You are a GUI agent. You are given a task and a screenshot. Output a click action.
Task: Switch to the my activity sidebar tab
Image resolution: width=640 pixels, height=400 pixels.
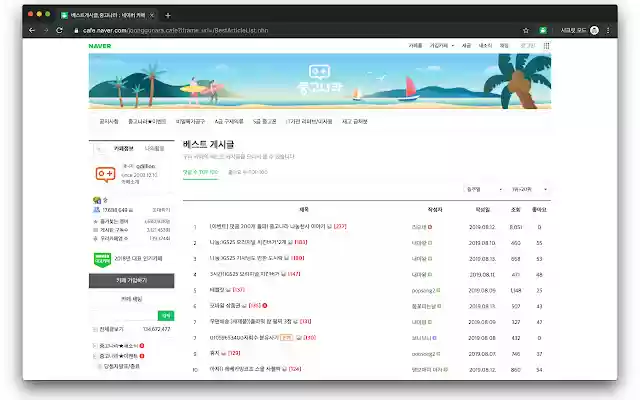(x=154, y=149)
